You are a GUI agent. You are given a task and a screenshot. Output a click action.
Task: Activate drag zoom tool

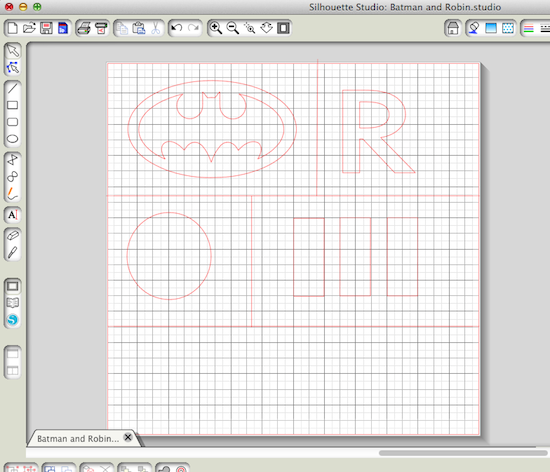click(267, 28)
